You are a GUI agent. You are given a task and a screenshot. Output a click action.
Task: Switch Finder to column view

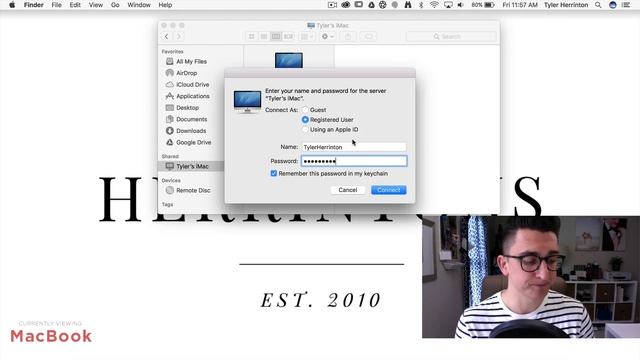(276, 36)
